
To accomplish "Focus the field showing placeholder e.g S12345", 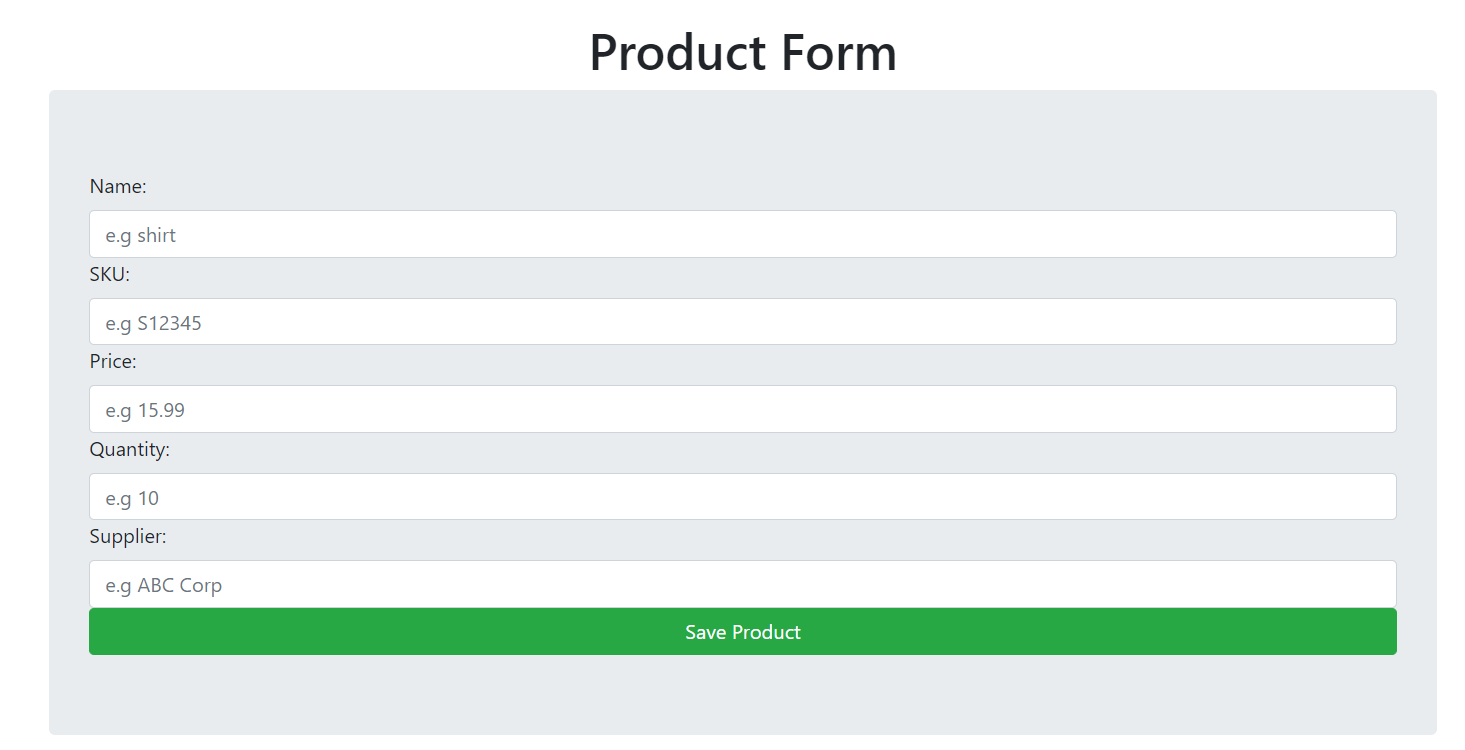I will pyautogui.click(x=742, y=321).
